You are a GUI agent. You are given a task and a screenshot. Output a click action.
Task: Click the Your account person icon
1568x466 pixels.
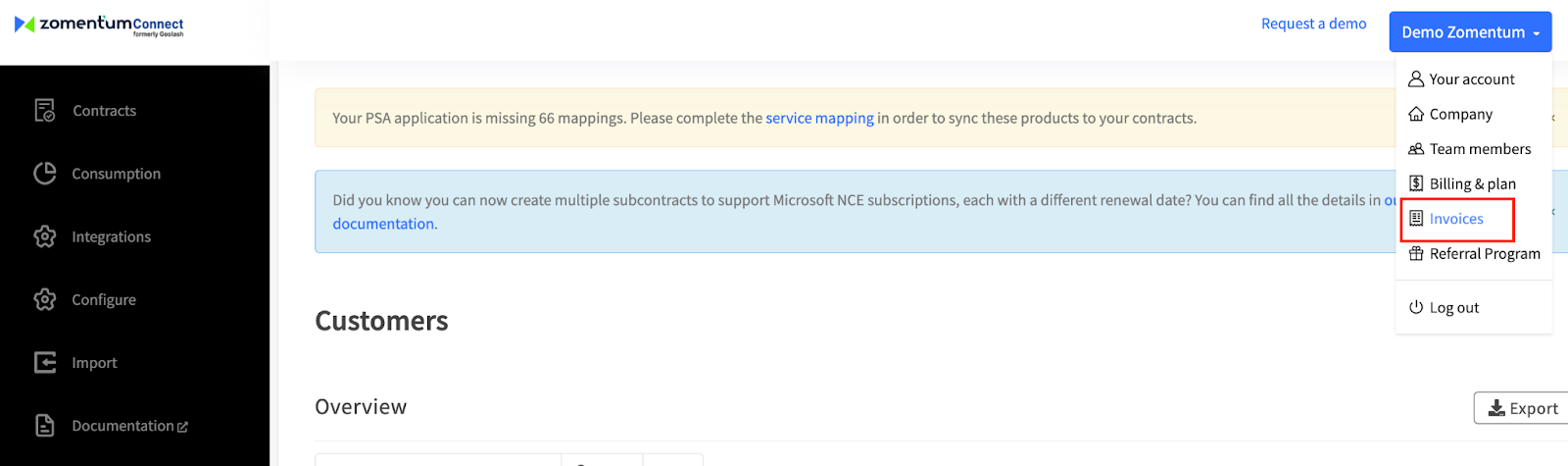point(1416,78)
